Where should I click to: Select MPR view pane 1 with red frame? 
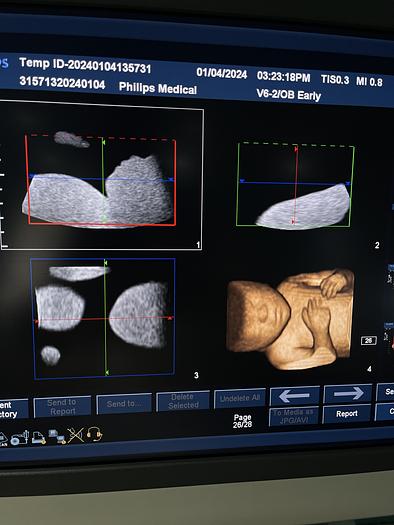pyautogui.click(x=101, y=175)
